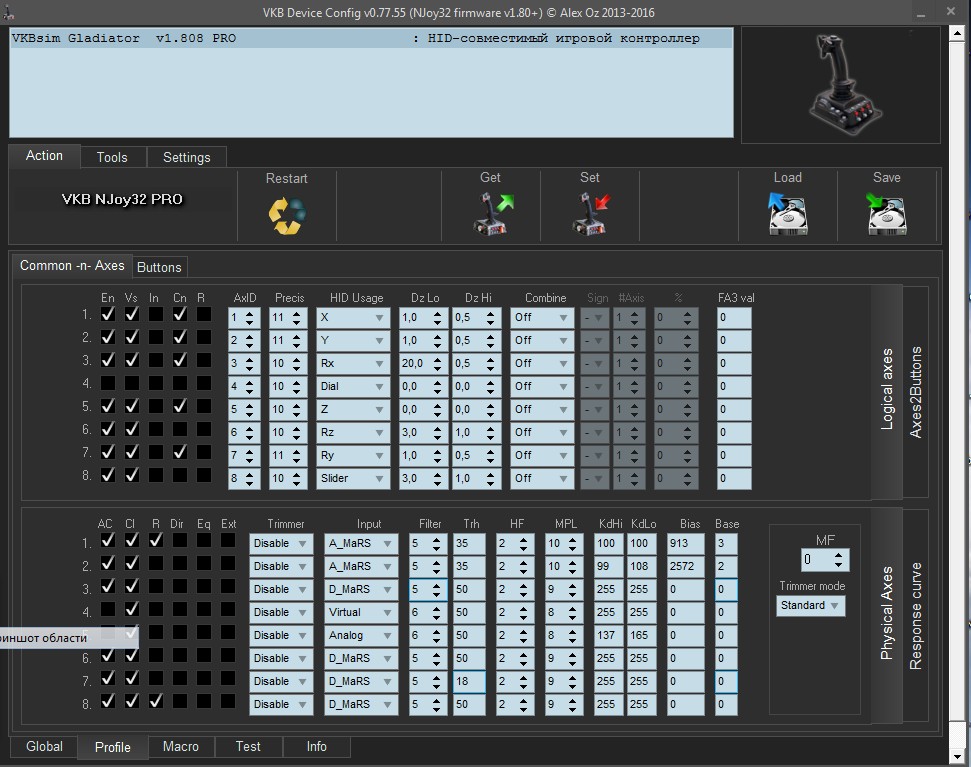Click Dz Hi stepper for logical axis 6
This screenshot has width=971, height=767.
click(x=490, y=433)
